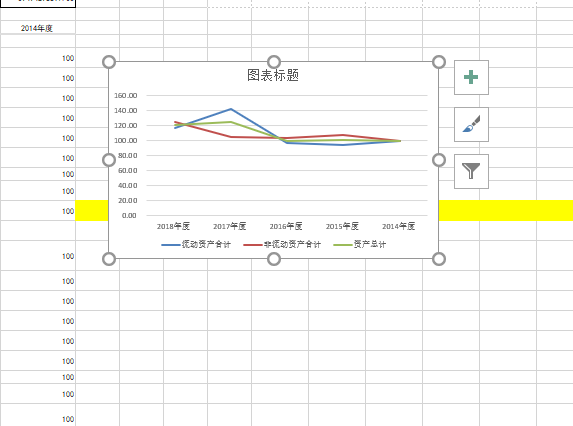Select the 100 cell in yellow highlighted row

[38, 211]
